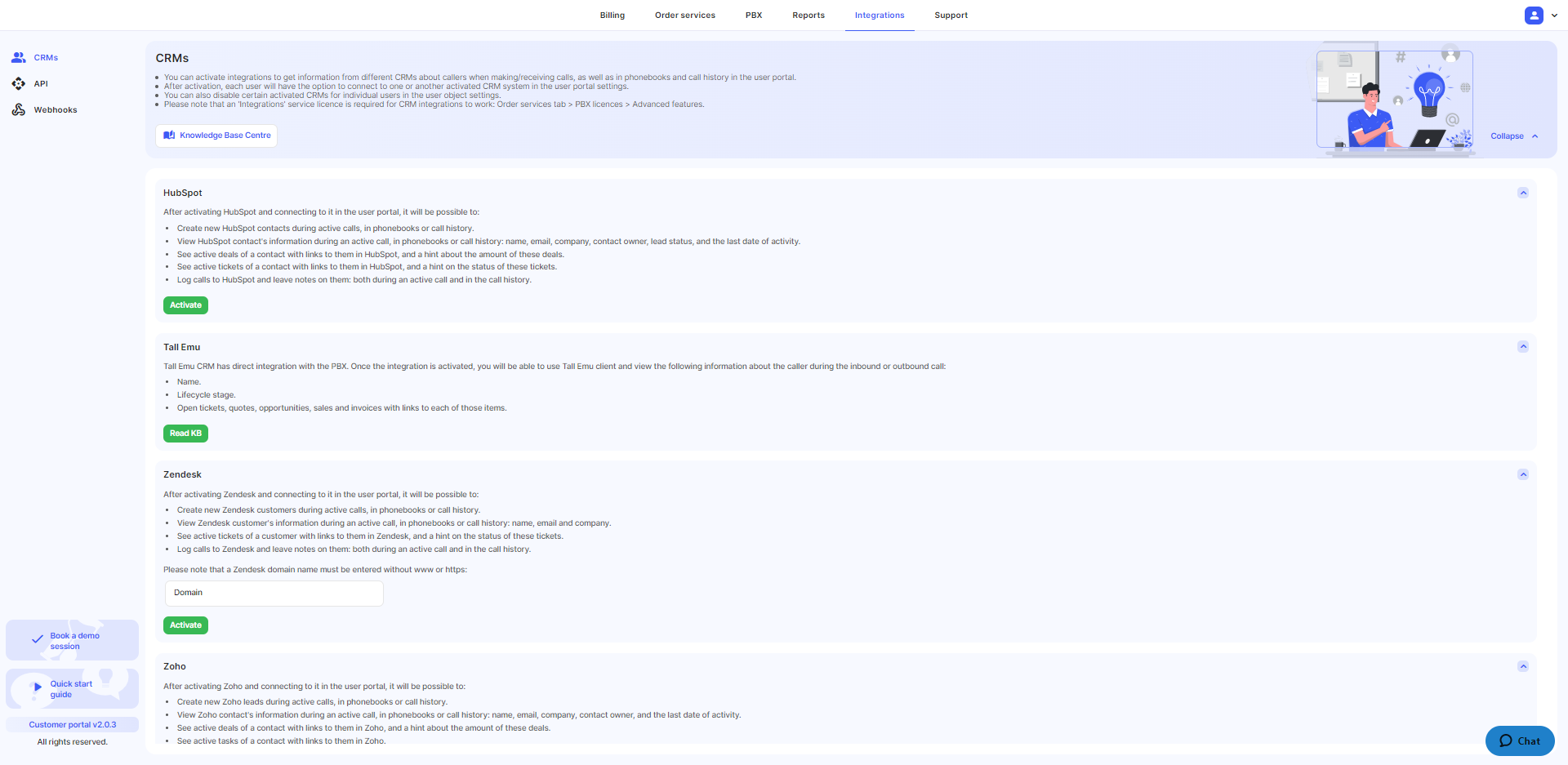Go to the Support tab

pos(951,16)
